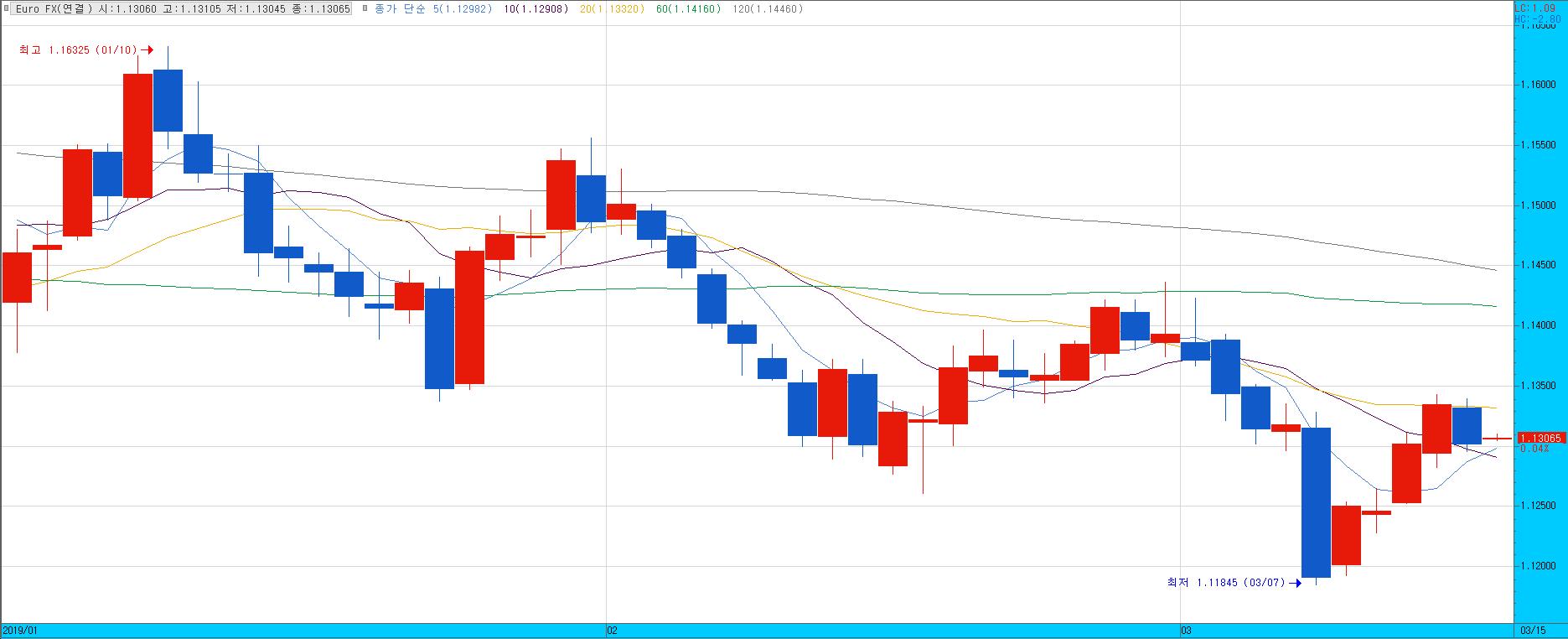Select the 120-period moving average legend

tap(767, 9)
